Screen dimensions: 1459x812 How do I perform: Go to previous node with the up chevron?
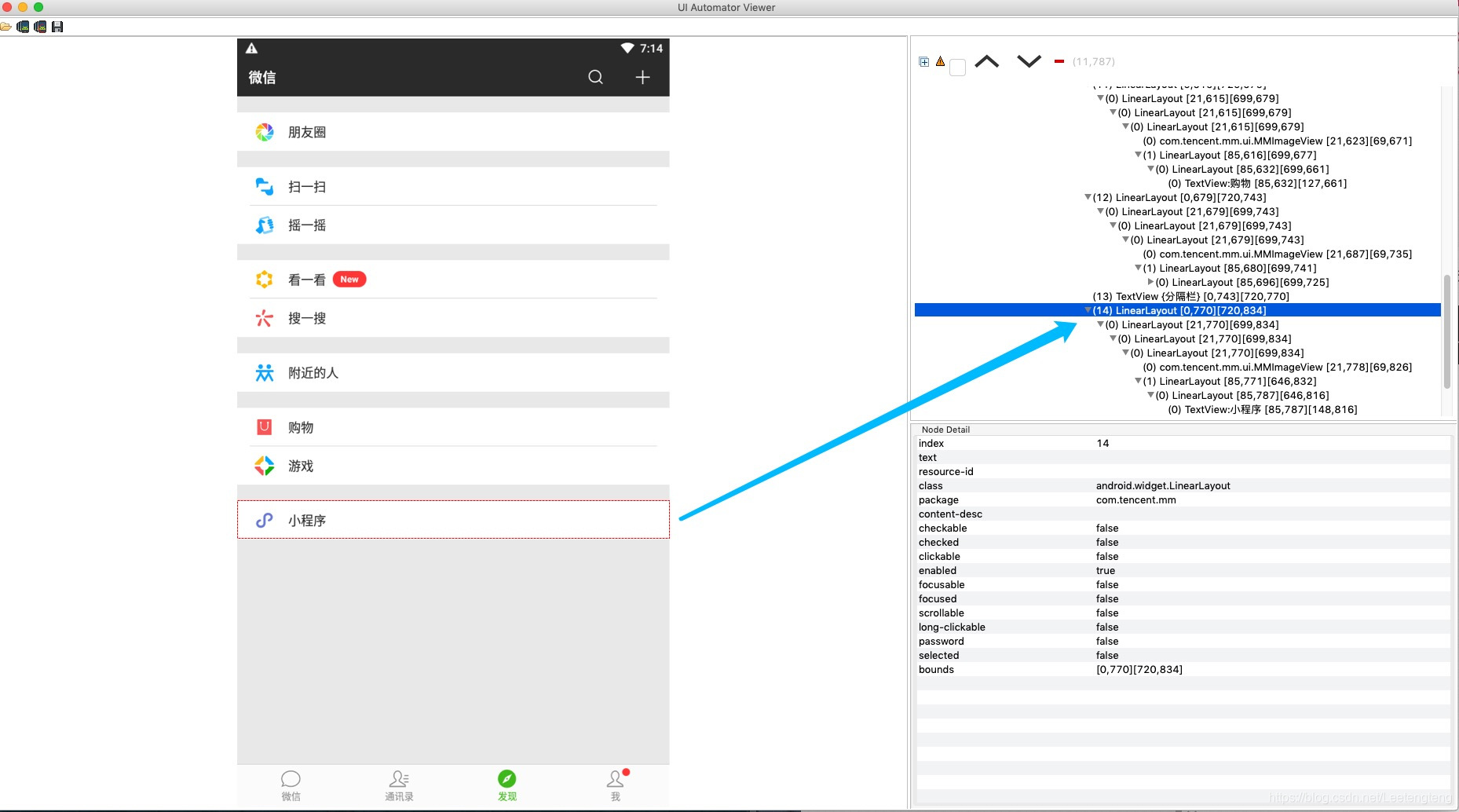pyautogui.click(x=987, y=61)
